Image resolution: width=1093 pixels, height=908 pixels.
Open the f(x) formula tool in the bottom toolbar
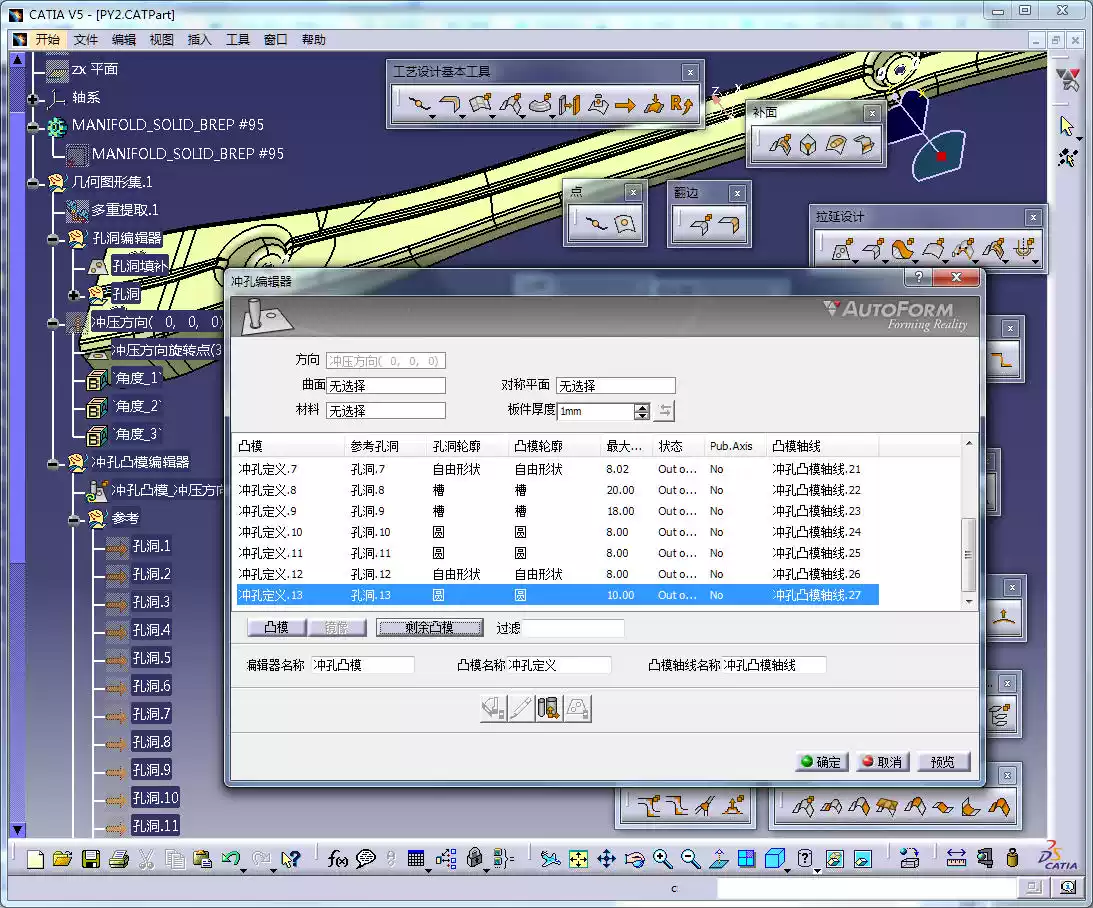click(338, 858)
